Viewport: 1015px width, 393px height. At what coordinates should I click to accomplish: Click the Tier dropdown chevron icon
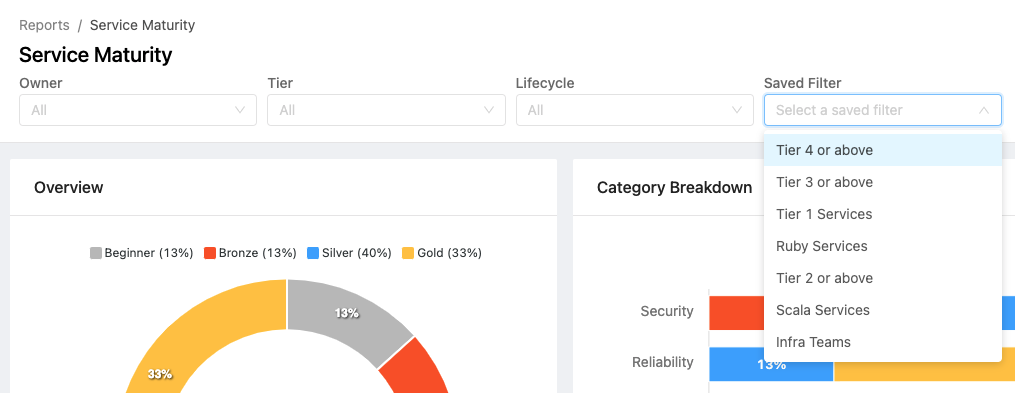click(x=489, y=110)
